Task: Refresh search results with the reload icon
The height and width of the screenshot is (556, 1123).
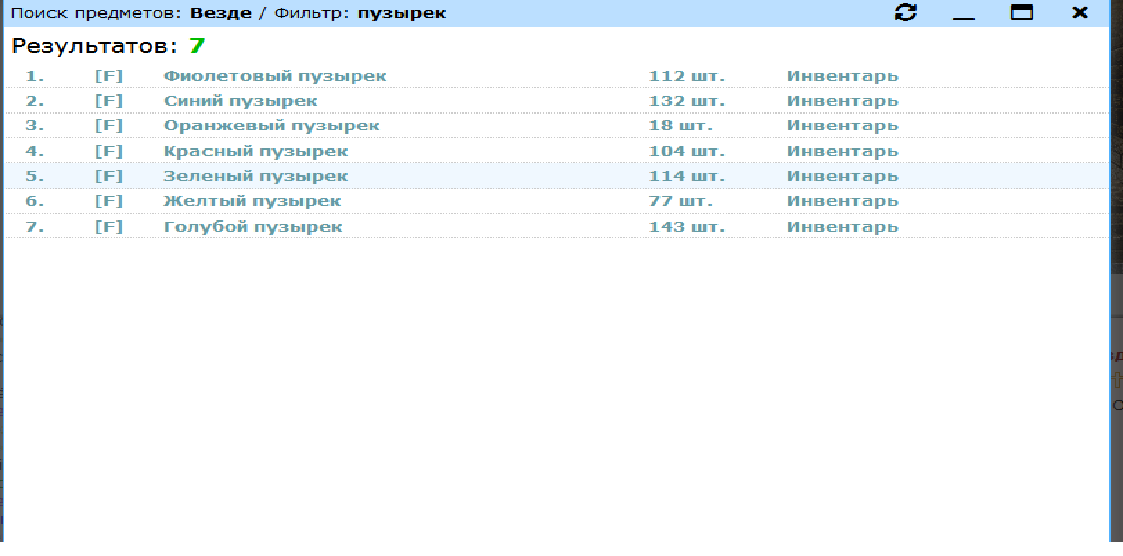Action: 906,12
